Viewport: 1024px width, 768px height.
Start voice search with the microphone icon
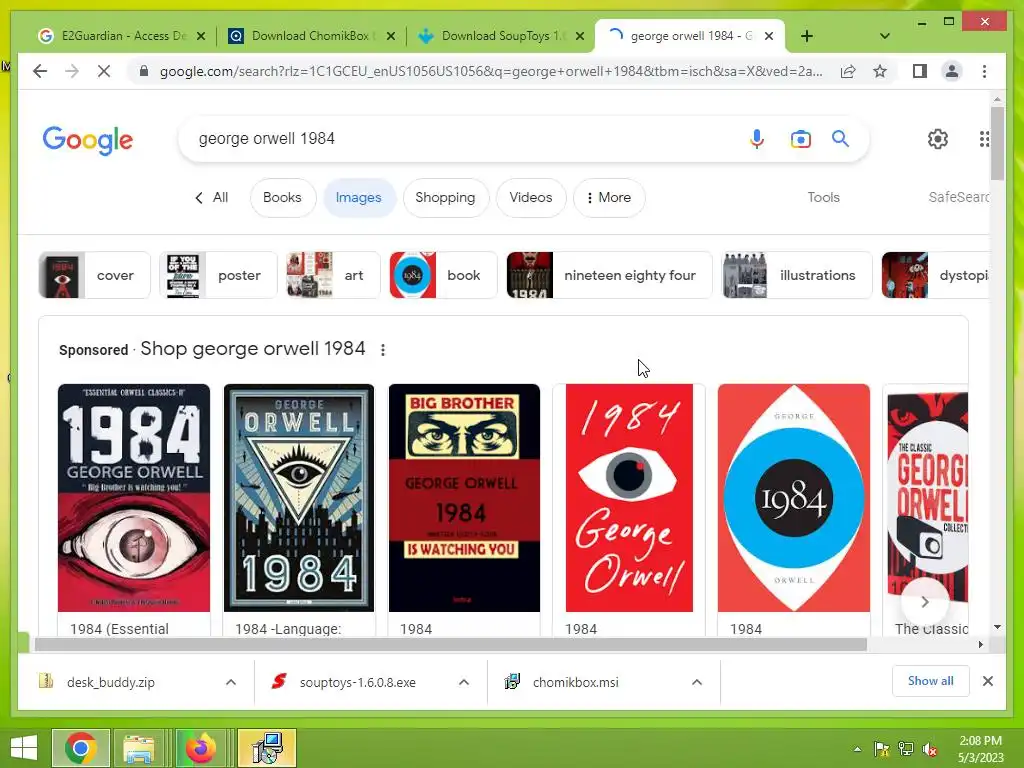tap(757, 138)
